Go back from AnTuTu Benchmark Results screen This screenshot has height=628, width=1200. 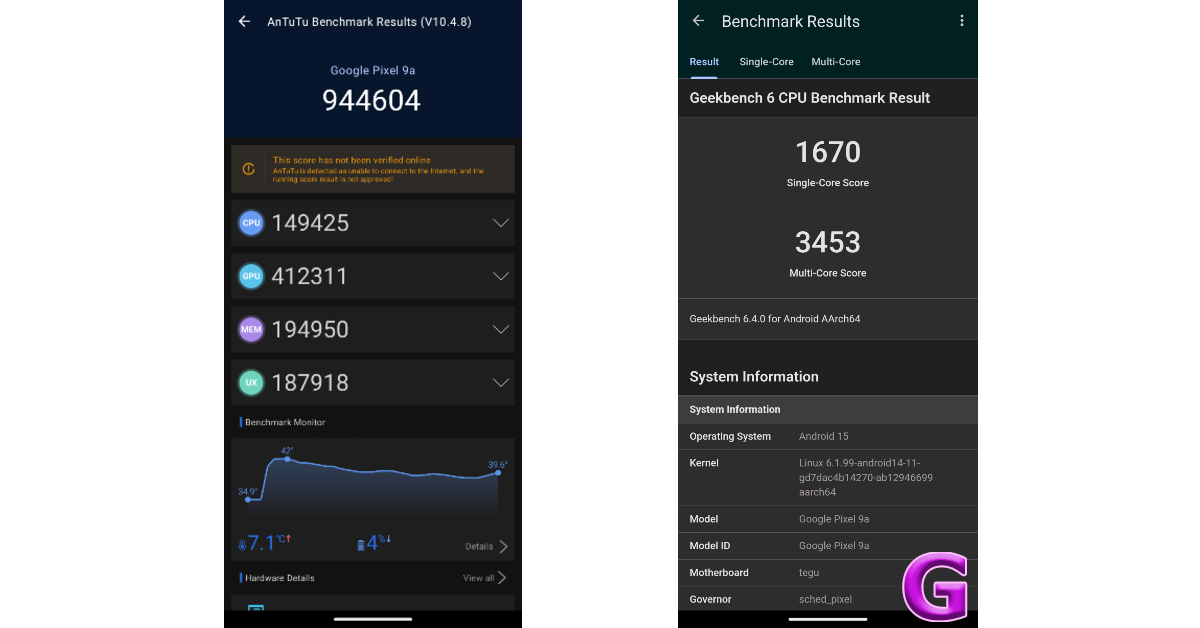point(244,21)
